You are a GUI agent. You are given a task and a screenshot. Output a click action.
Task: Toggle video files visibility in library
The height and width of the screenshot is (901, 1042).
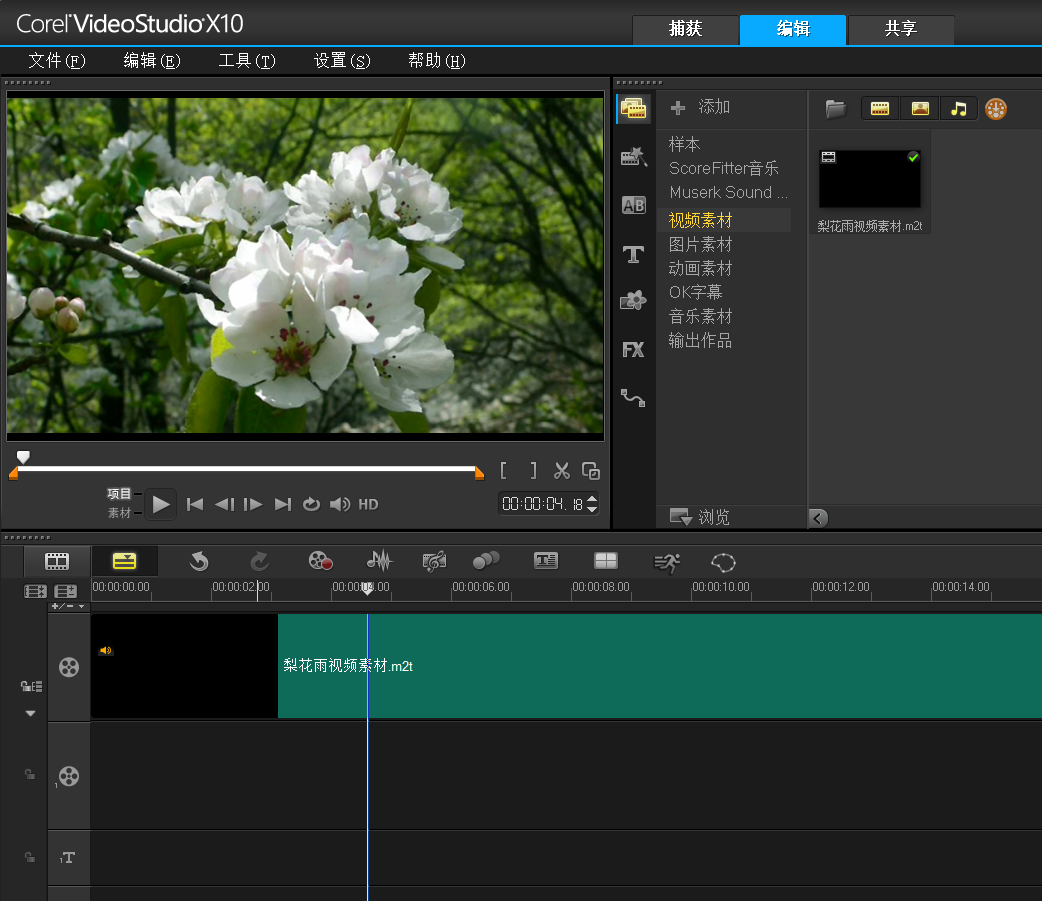pos(880,109)
